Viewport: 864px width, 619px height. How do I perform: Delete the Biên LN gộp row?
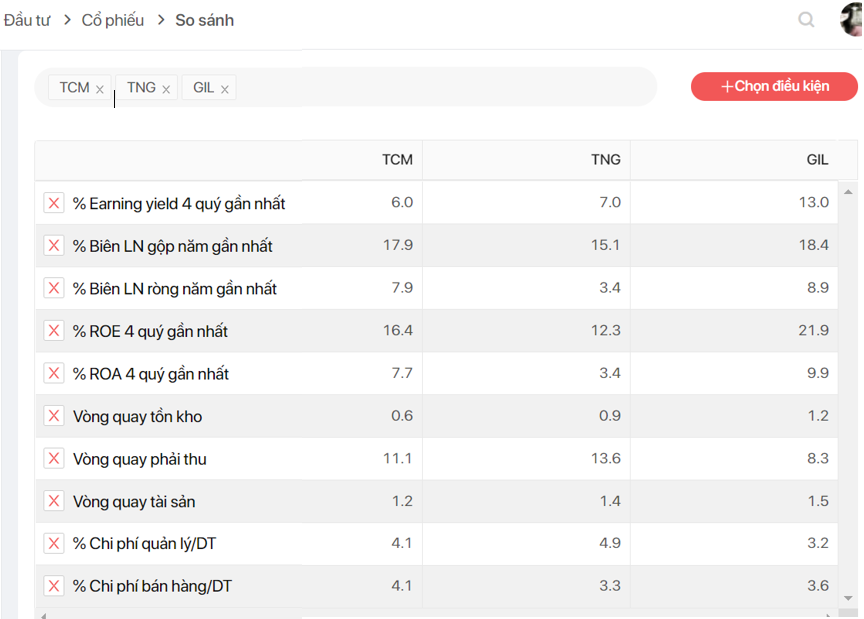tap(54, 246)
